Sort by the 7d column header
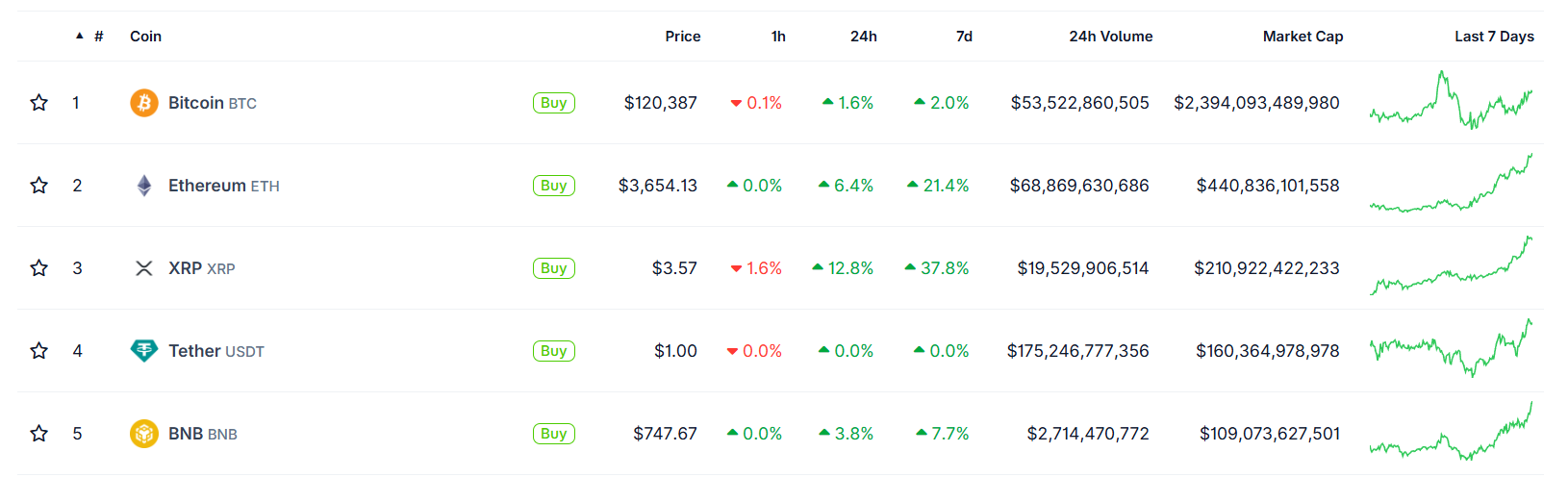Image resolution: width=1568 pixels, height=477 pixels. click(964, 37)
